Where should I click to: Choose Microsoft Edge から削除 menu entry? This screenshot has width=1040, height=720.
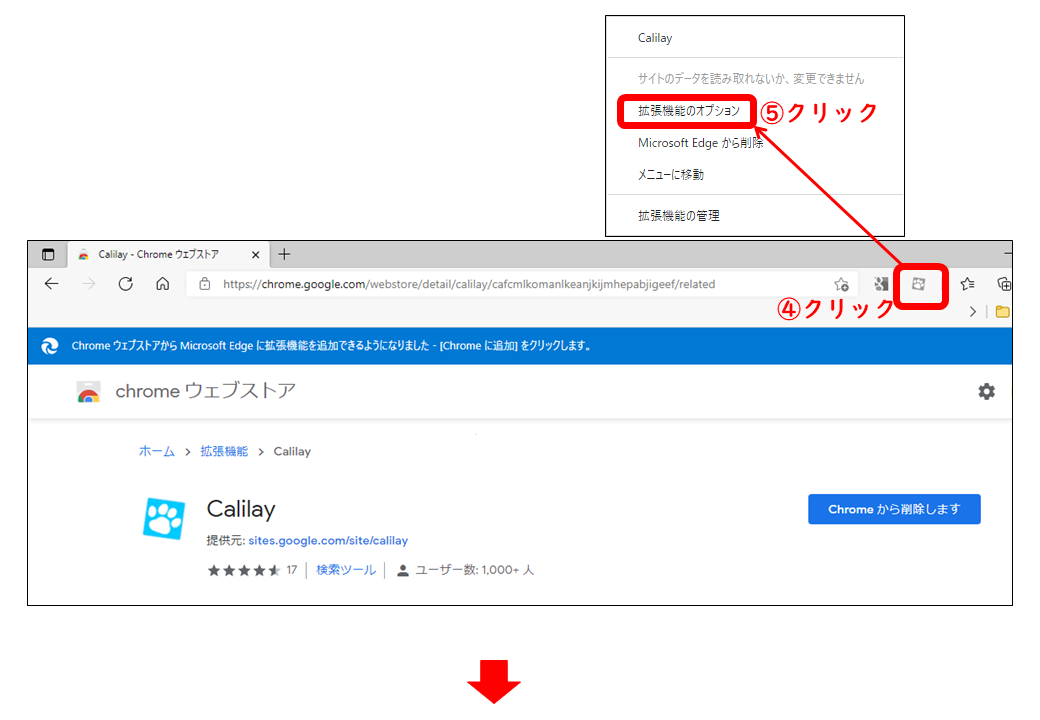700,143
